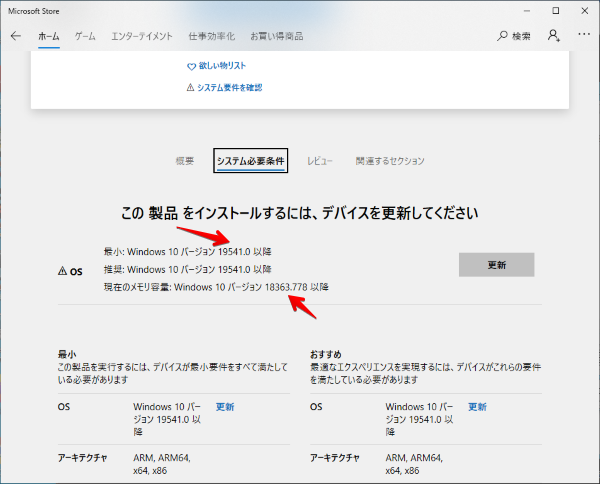Click the システム要件を確認 link

(x=230, y=88)
